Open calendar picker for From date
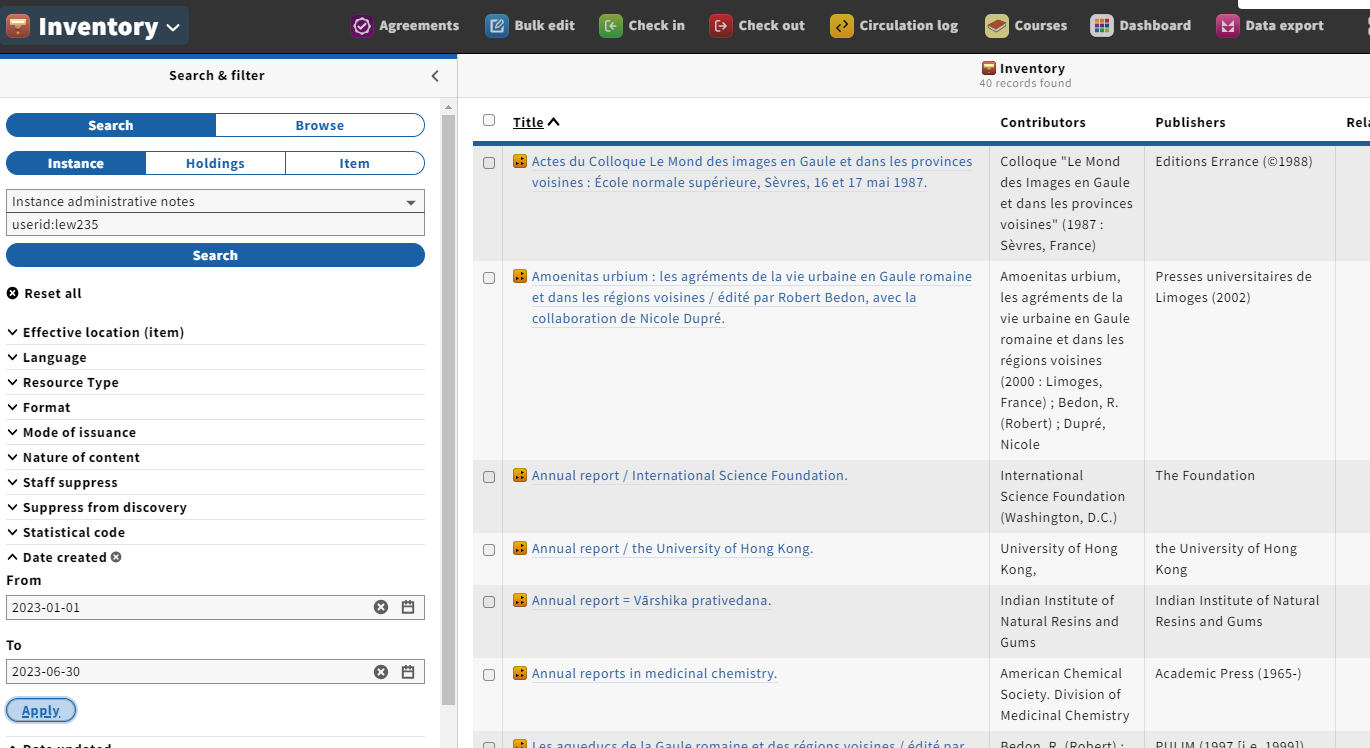Screen dimensions: 1370x748 click(408, 607)
